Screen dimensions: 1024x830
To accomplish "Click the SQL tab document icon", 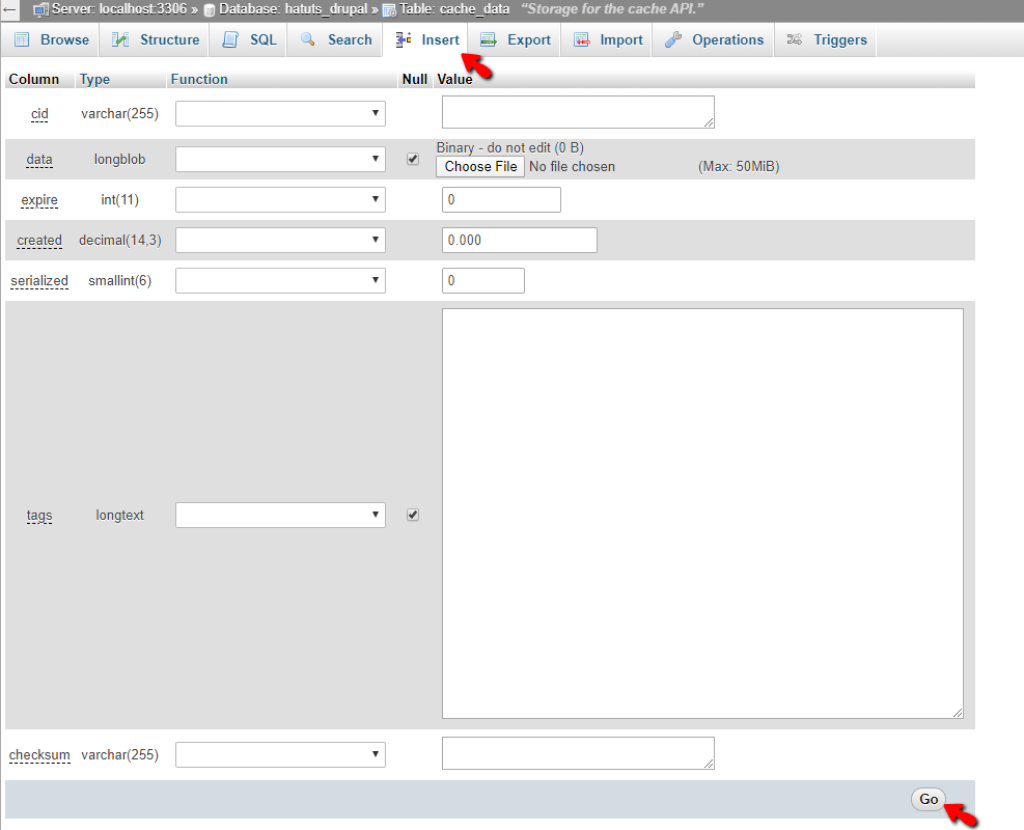I will pos(231,40).
